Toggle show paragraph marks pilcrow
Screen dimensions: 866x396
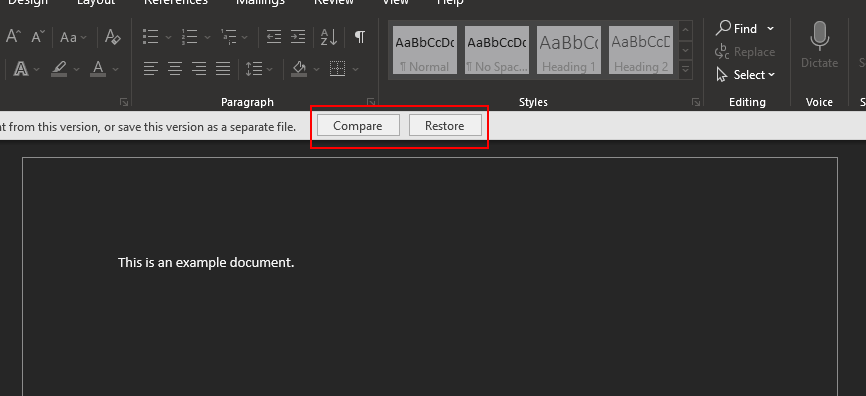pyautogui.click(x=360, y=37)
